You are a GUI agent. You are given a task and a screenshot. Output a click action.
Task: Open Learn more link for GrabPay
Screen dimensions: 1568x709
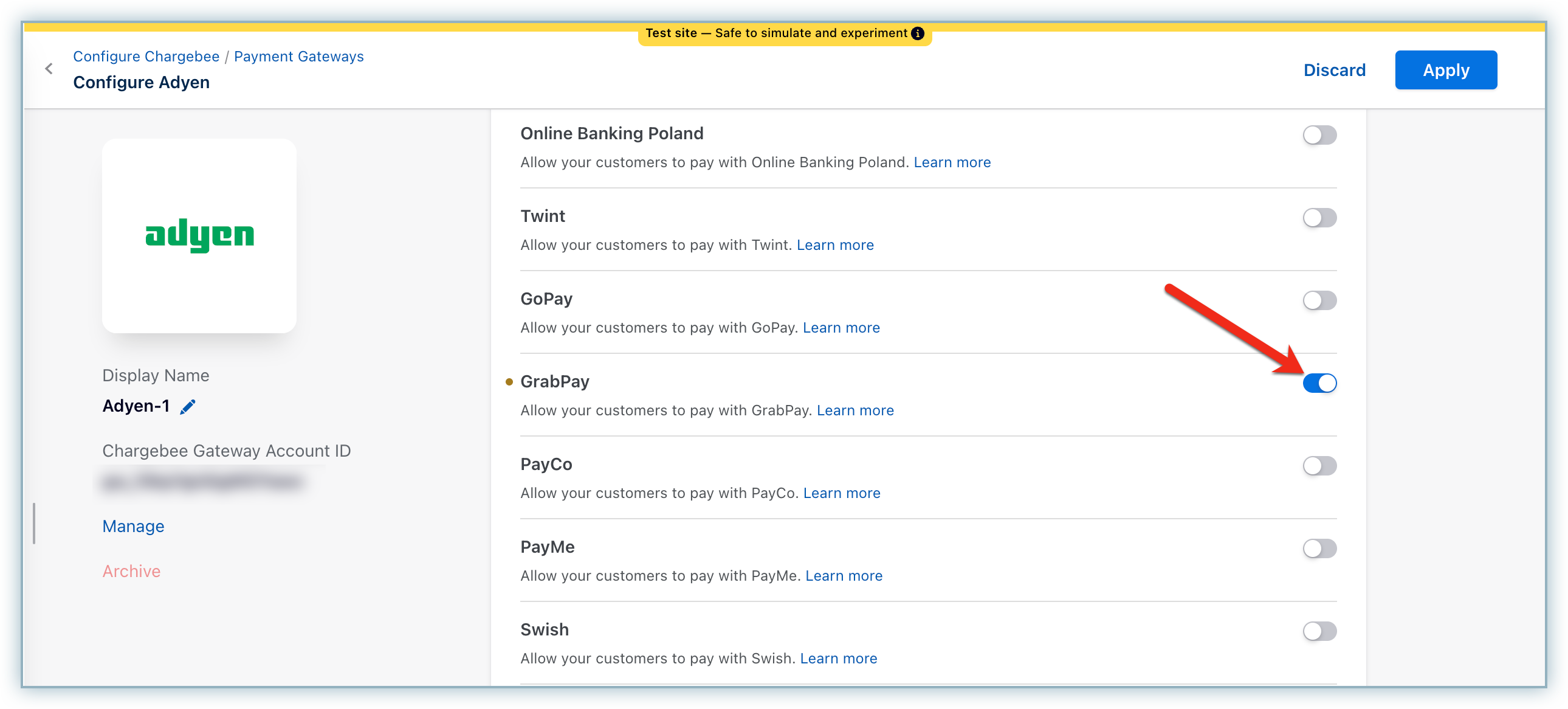click(x=855, y=410)
